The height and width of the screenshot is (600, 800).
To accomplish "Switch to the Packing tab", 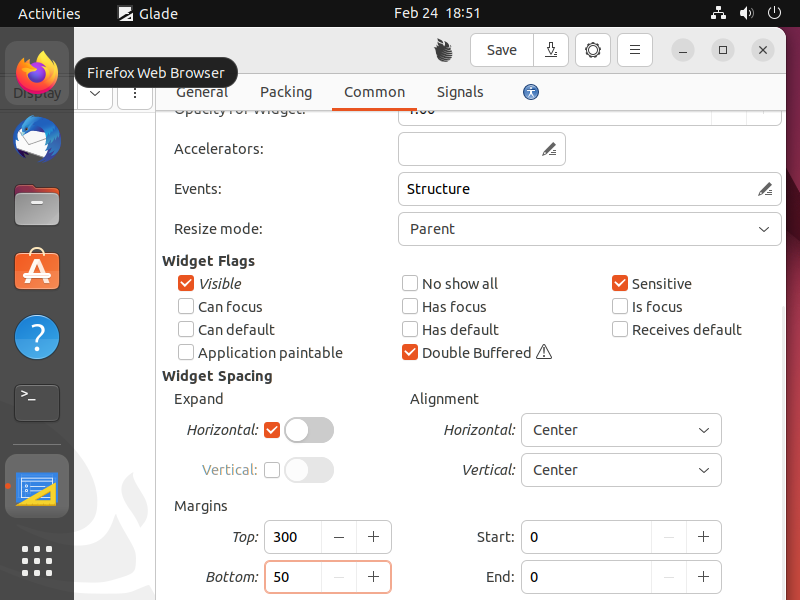I will (x=286, y=92).
